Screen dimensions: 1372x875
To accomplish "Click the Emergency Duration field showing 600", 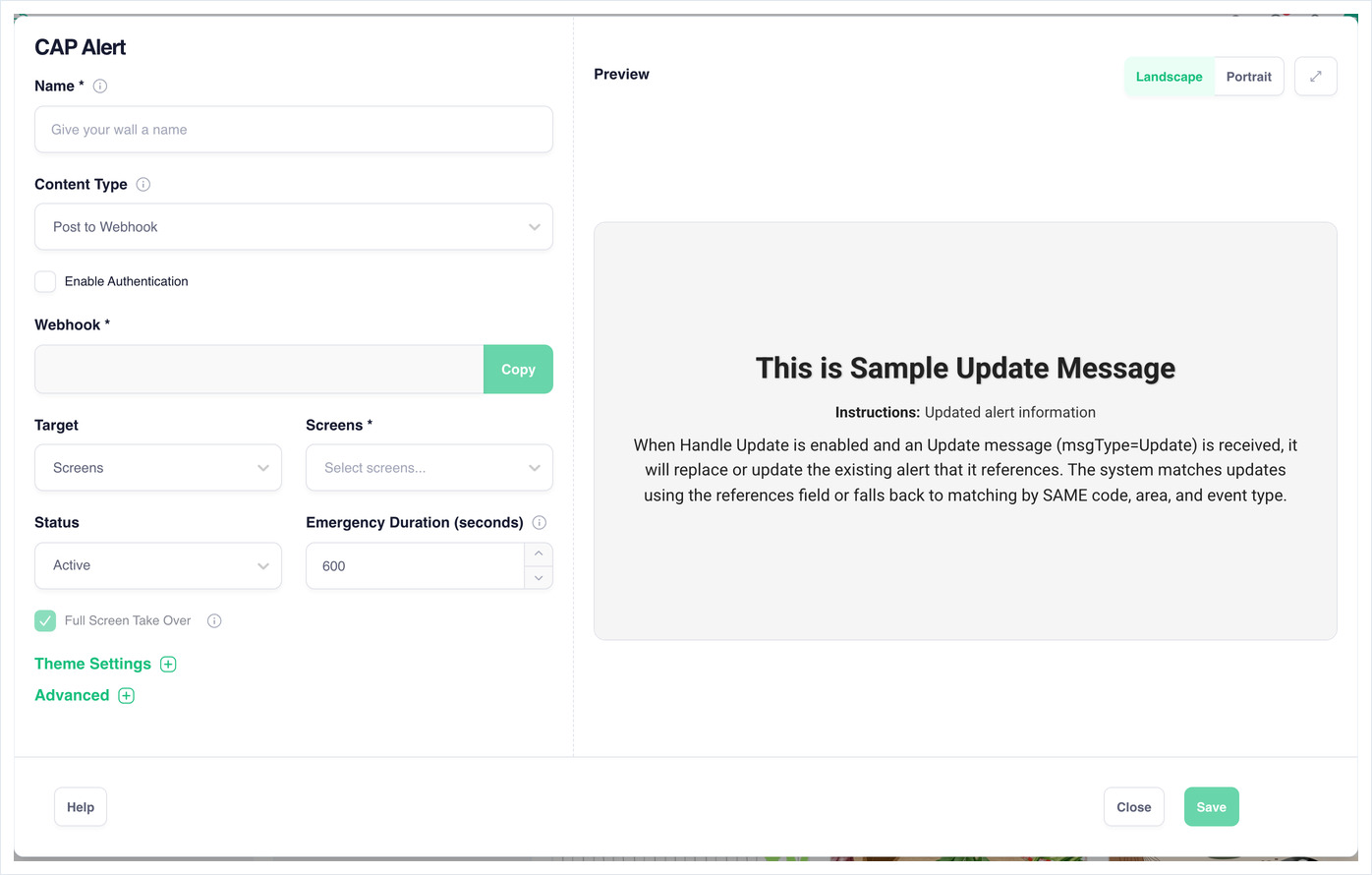I will 416,565.
